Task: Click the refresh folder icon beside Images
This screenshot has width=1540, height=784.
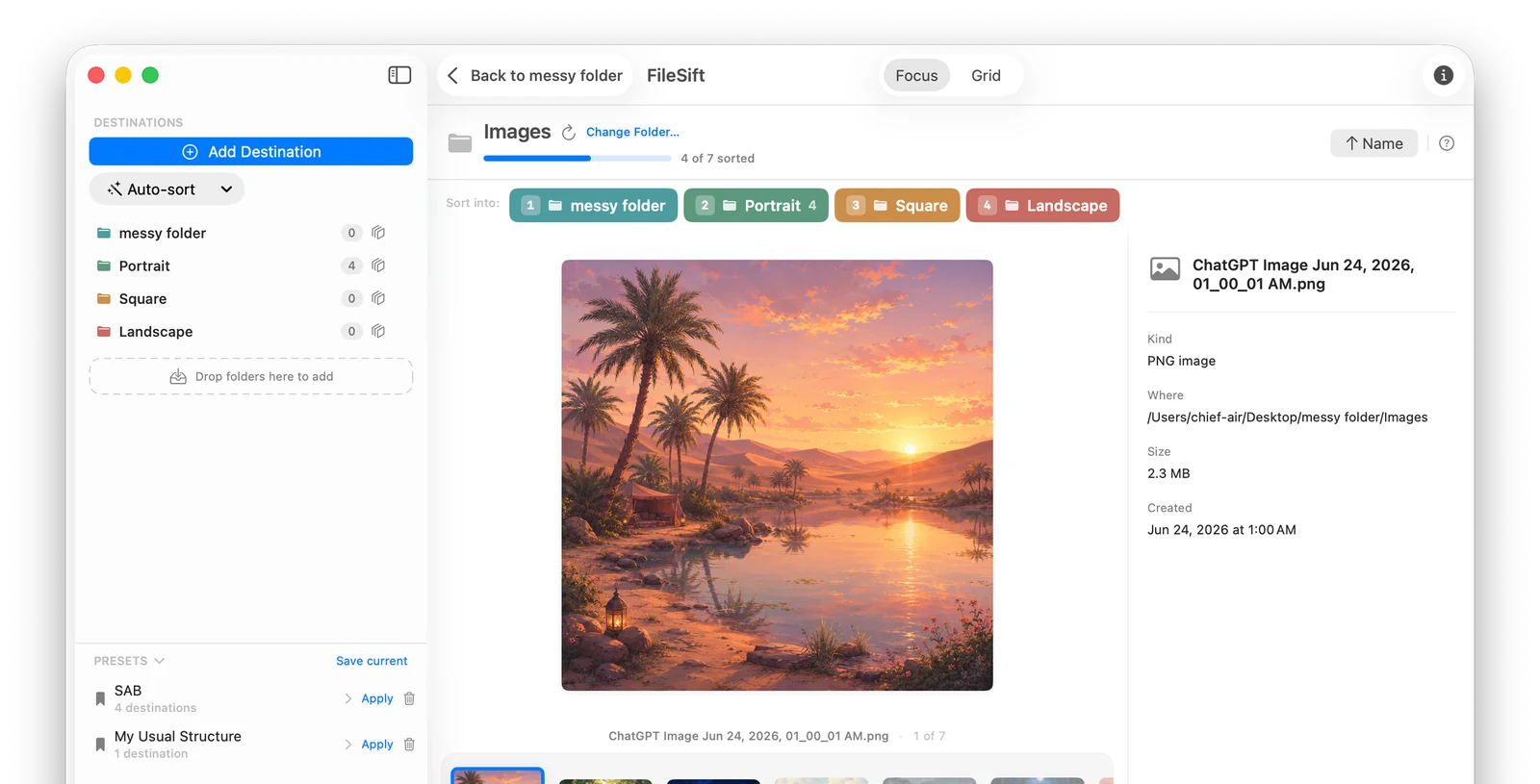Action: coord(569,133)
